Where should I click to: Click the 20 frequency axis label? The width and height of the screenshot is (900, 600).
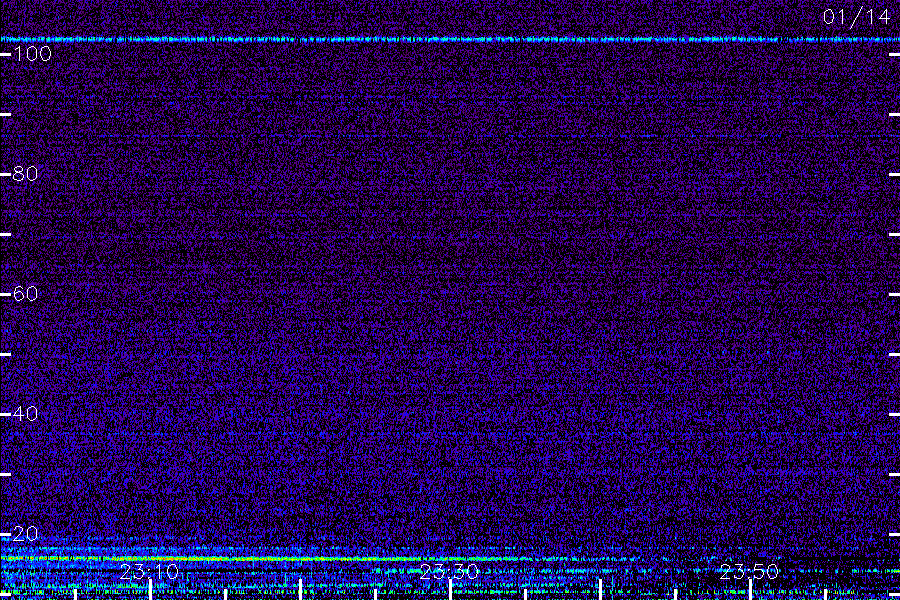tap(25, 534)
